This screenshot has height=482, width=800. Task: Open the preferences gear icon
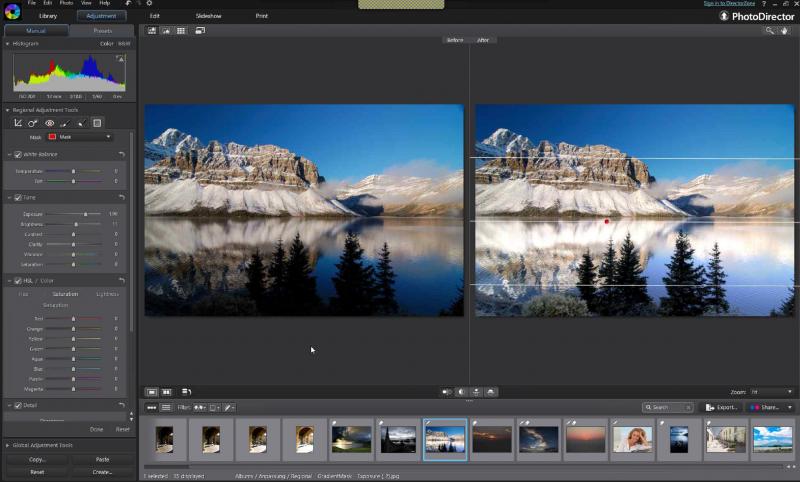(x=149, y=4)
